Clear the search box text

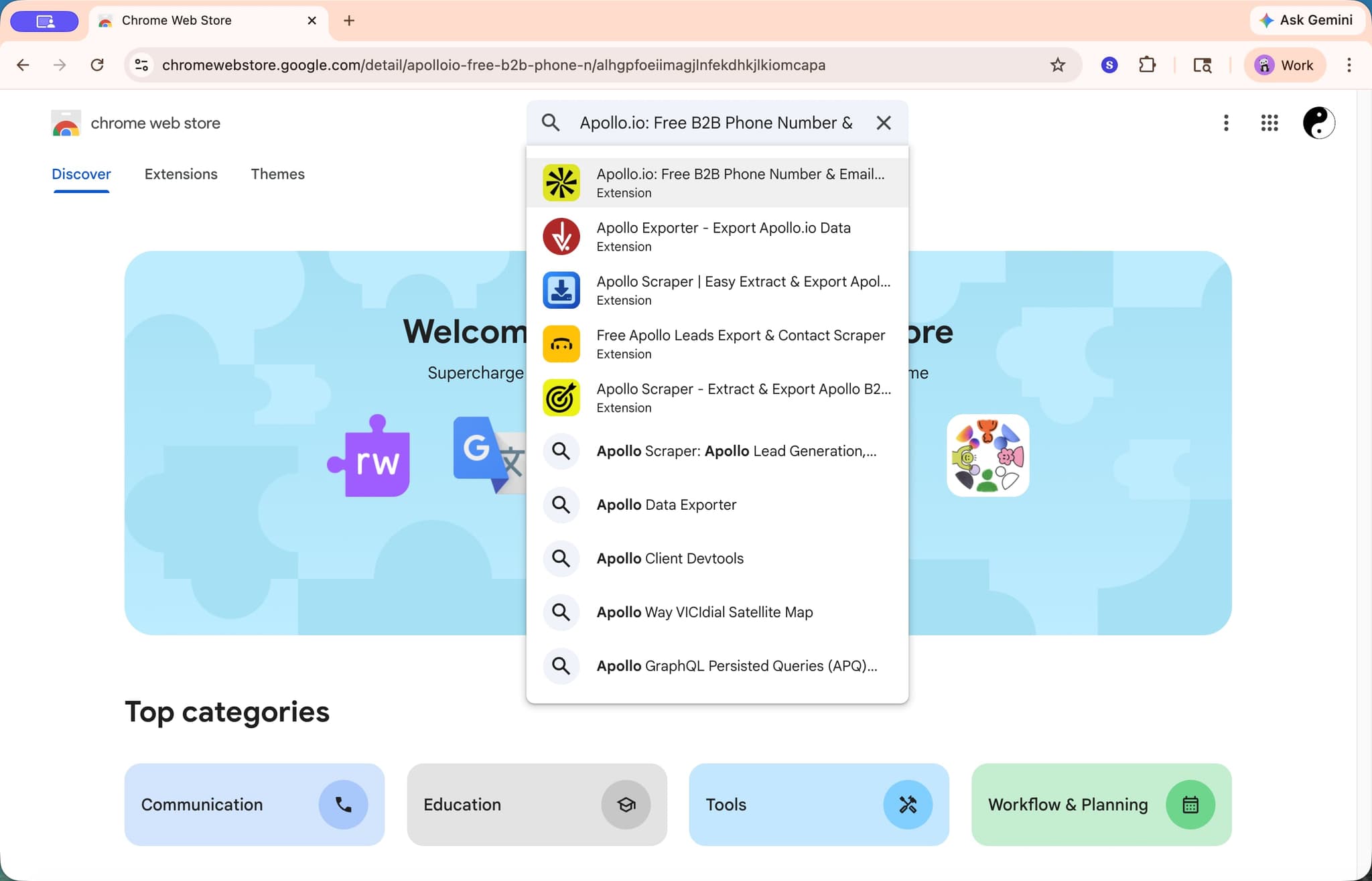[884, 123]
